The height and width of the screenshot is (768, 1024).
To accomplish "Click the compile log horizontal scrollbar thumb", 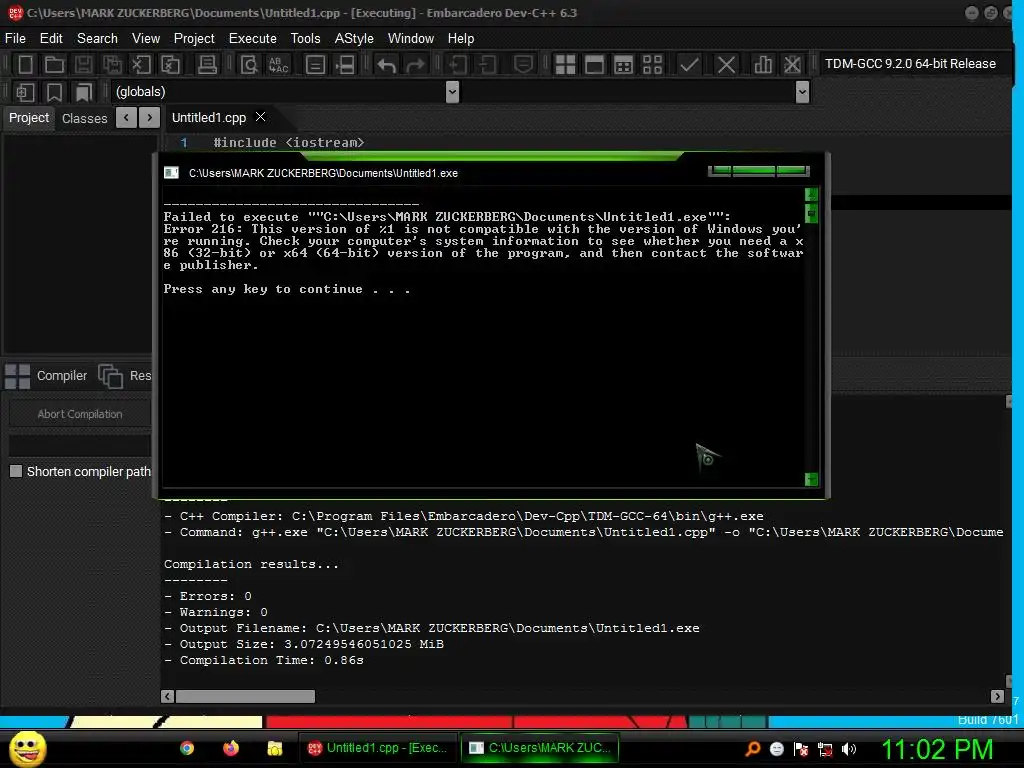I will (x=245, y=696).
